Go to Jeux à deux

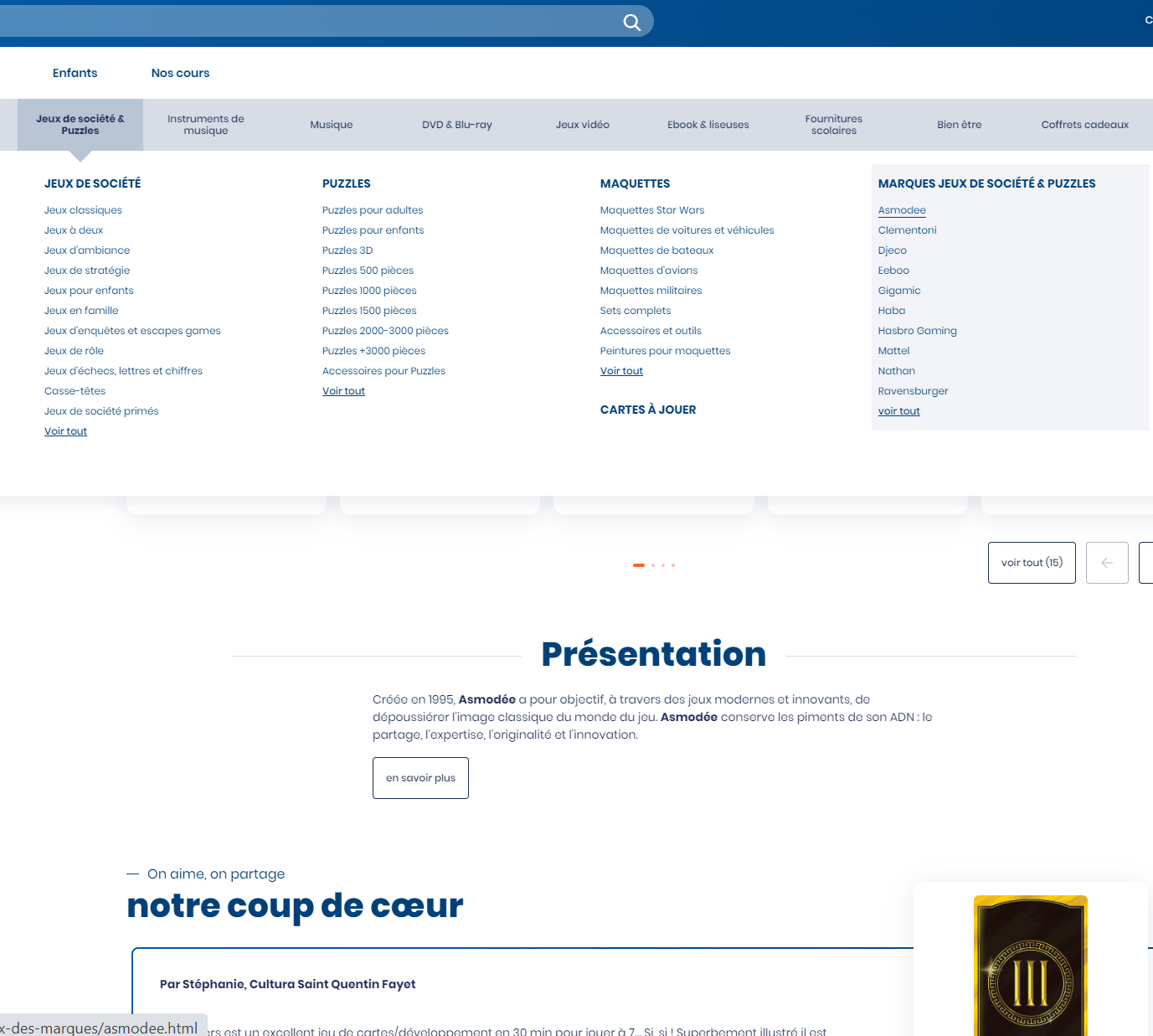[x=74, y=230]
